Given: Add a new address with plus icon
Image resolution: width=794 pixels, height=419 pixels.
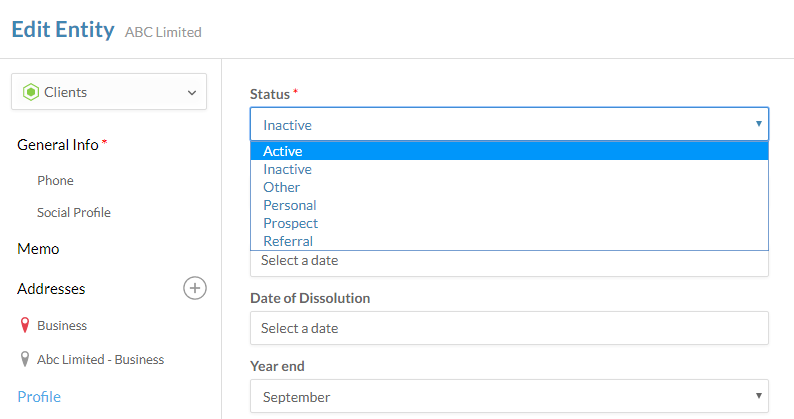Looking at the screenshot, I should point(195,289).
